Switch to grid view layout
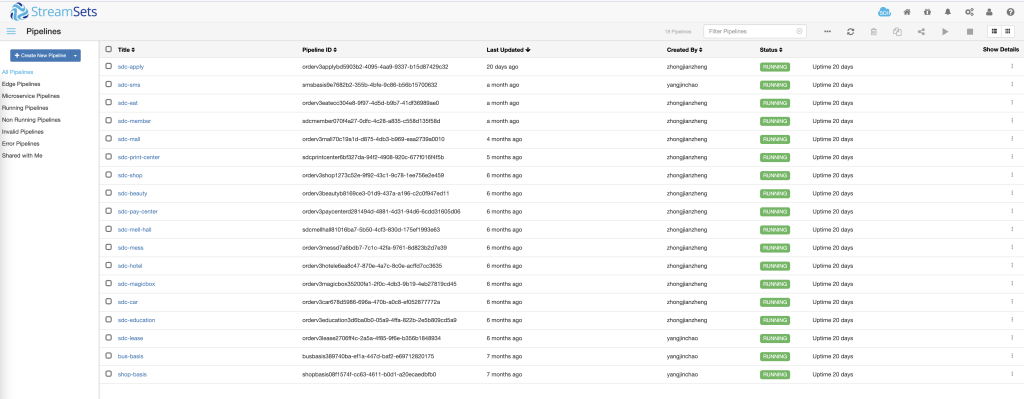1024x399 pixels. point(1008,31)
